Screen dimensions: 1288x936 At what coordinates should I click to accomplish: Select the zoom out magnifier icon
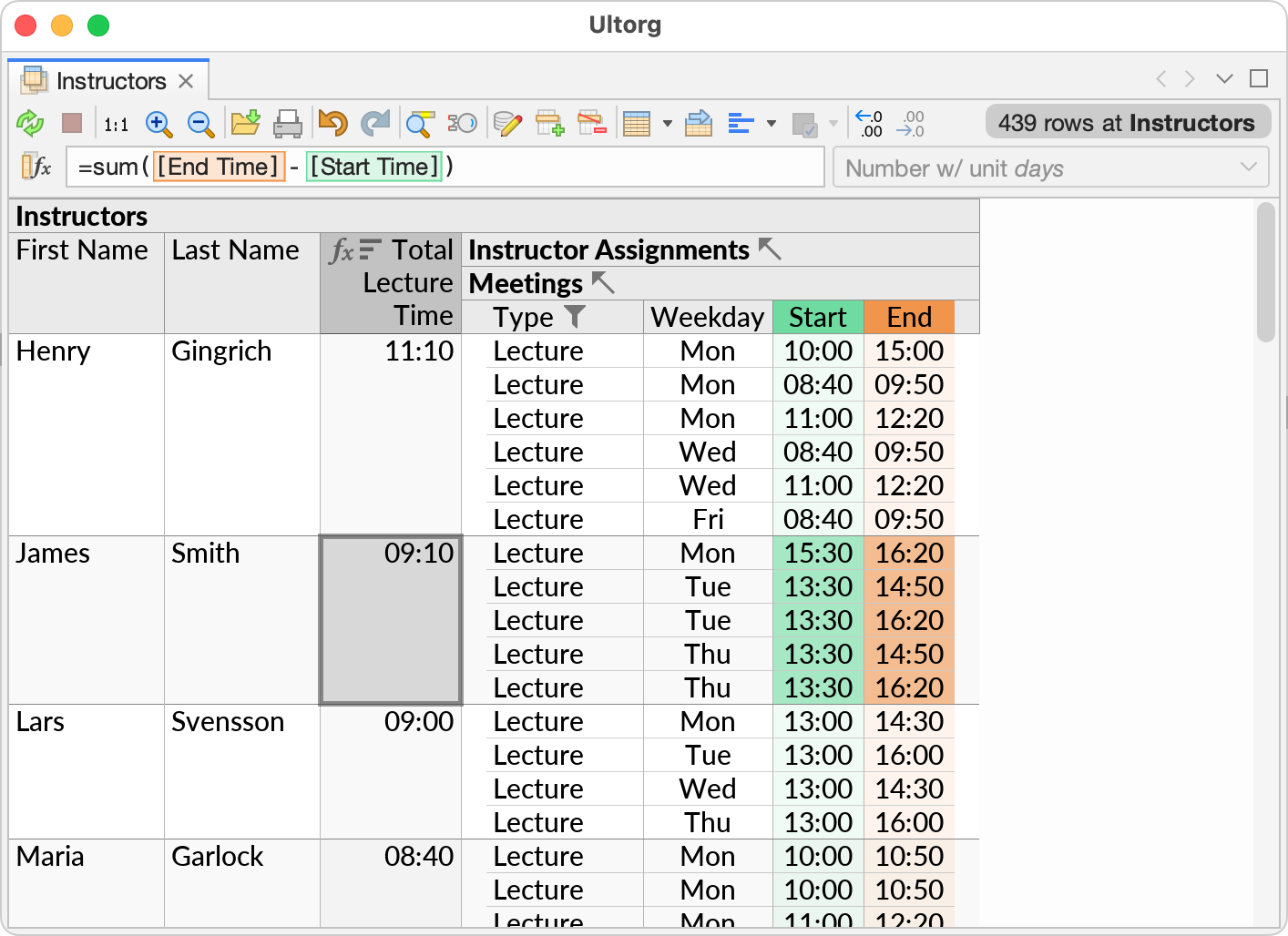(200, 124)
